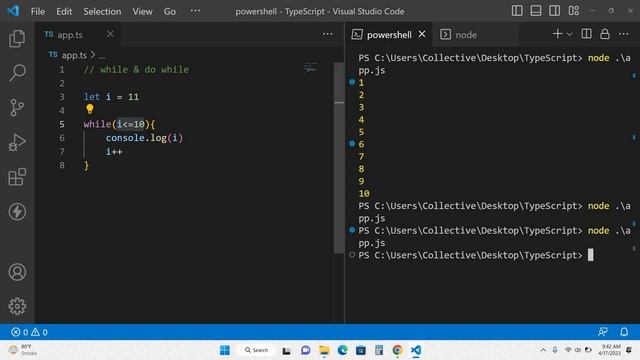The width and height of the screenshot is (640, 360).
Task: Toggle secondary side bar layout icon
Action: (554, 11)
